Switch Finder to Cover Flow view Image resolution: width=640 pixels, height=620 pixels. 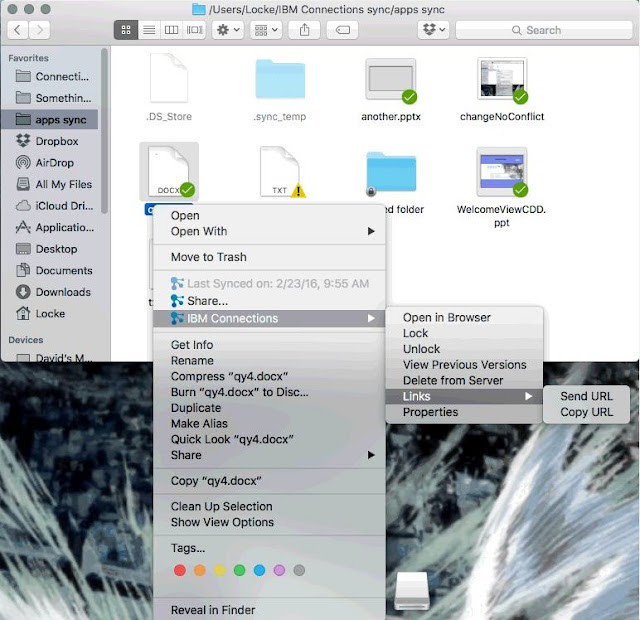[194, 30]
